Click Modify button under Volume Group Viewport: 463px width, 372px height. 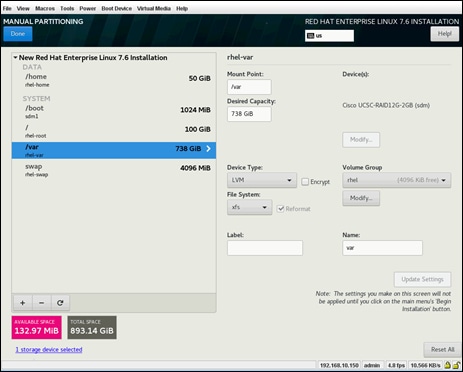pyautogui.click(x=361, y=198)
